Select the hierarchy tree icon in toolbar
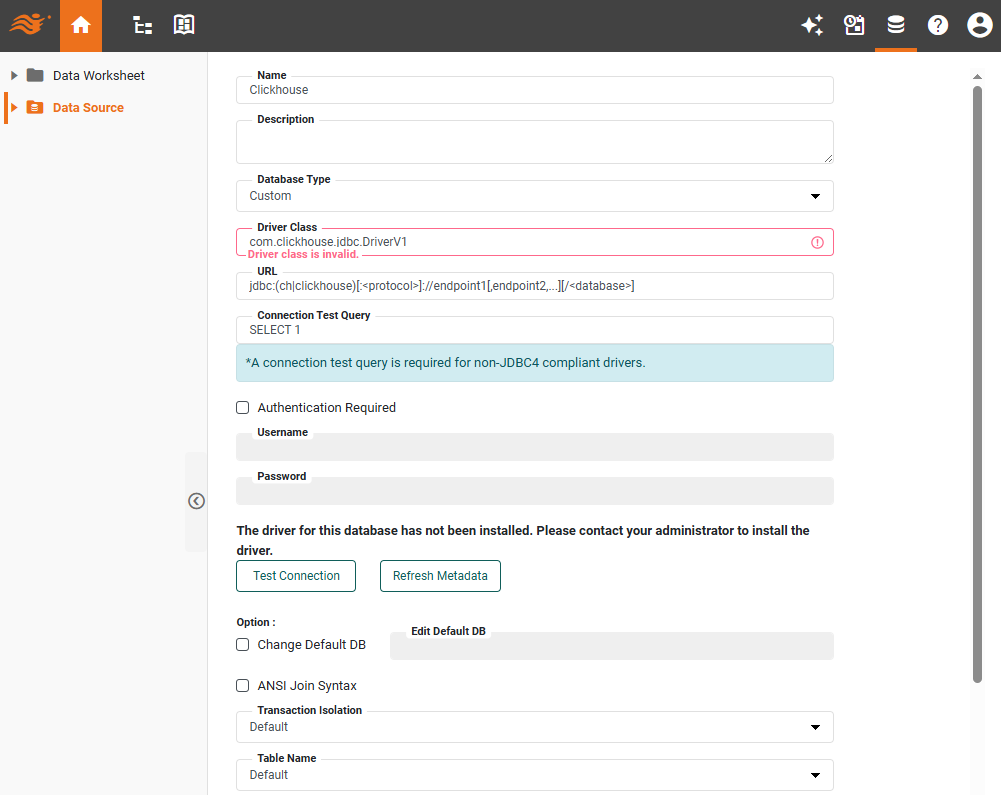 pyautogui.click(x=142, y=25)
